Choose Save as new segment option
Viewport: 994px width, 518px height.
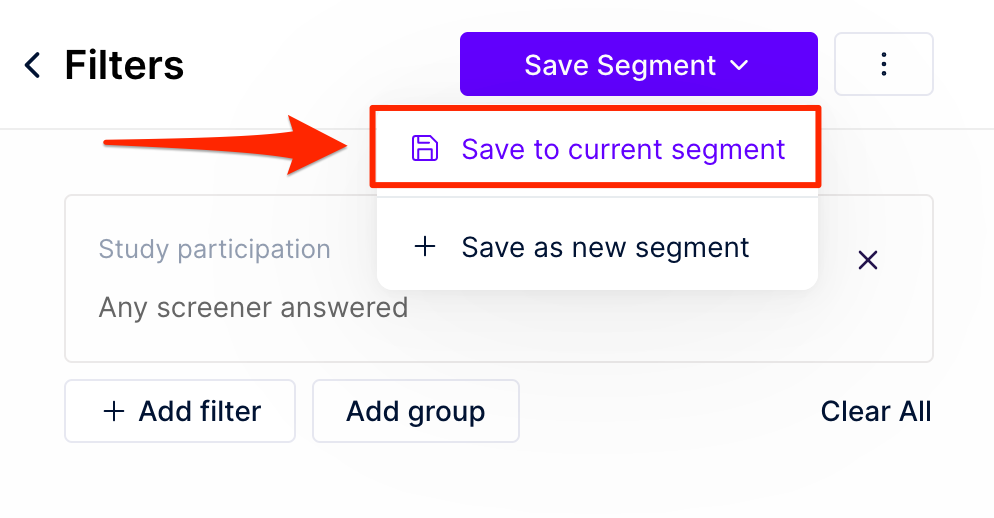pos(597,247)
